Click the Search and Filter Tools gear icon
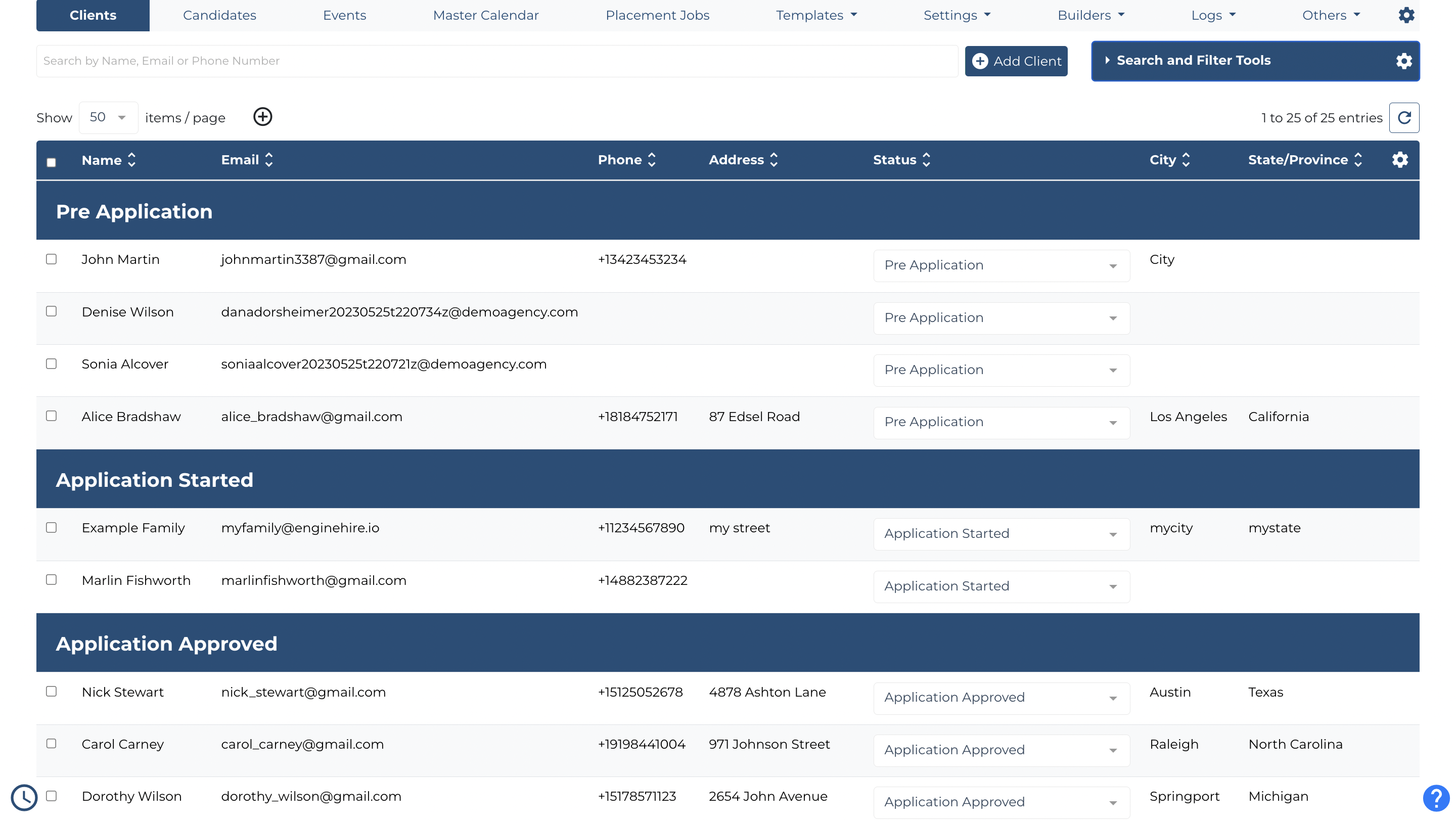 1404,61
